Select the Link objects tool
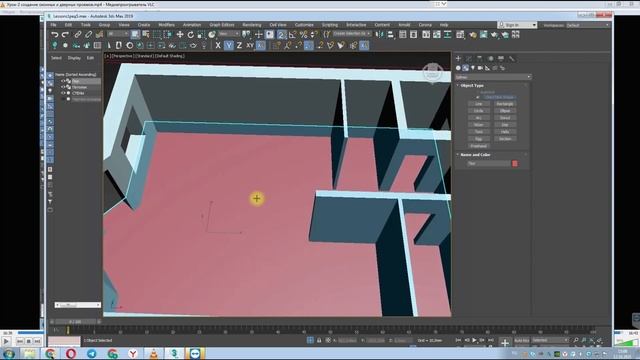Viewport: 640px width, 360px height. [78, 35]
